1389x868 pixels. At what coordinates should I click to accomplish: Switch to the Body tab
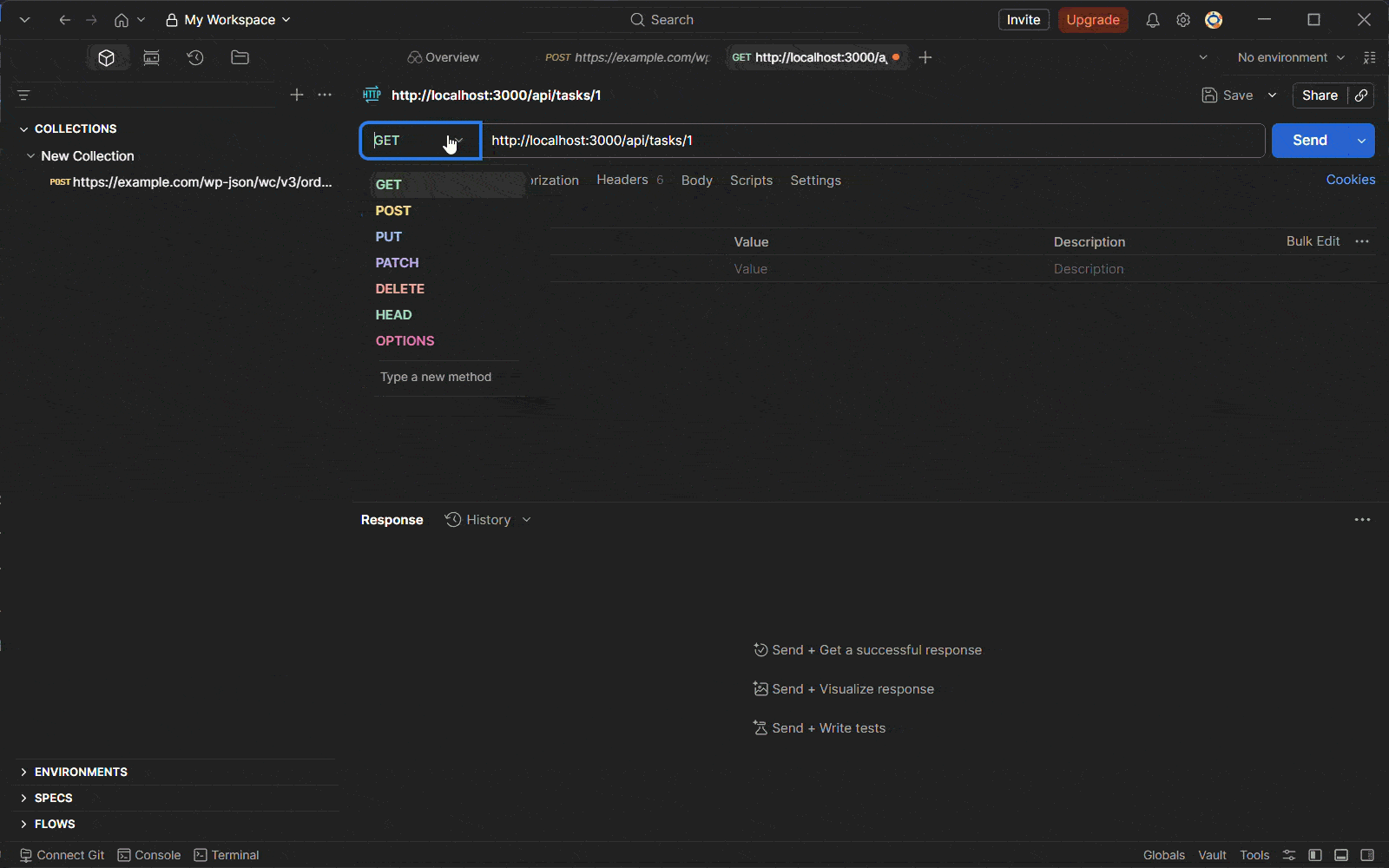point(696,181)
